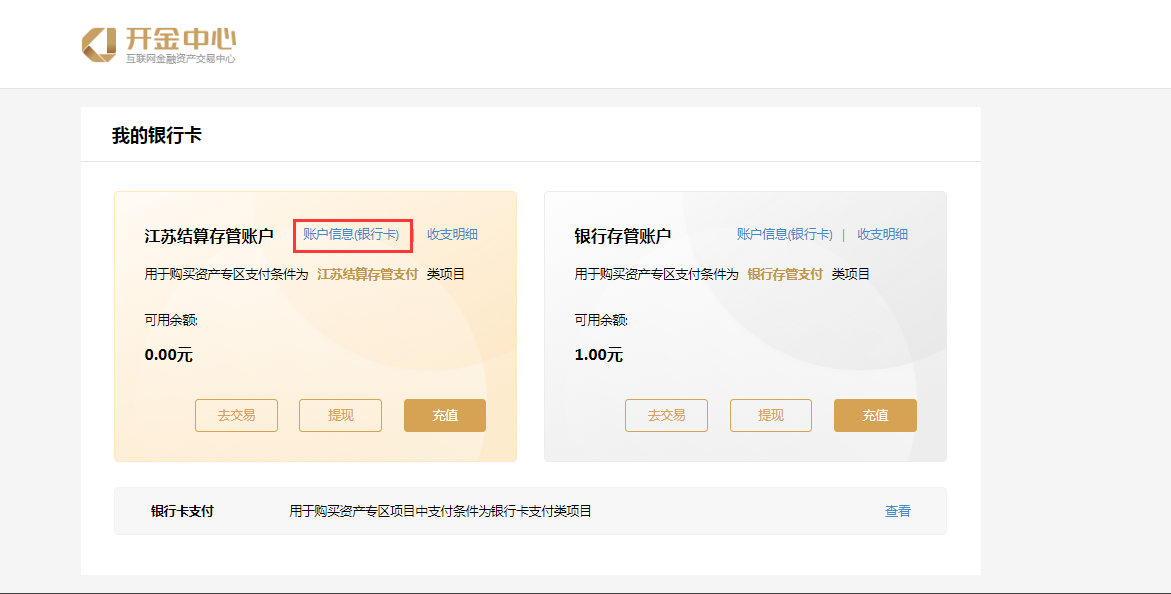This screenshot has width=1171, height=594.
Task: Open 收支明细 for 江苏结算存管账户
Action: tap(452, 235)
